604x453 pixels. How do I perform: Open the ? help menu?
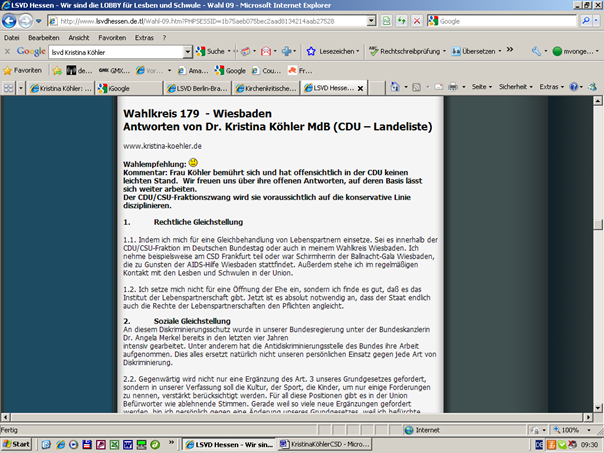click(x=164, y=38)
